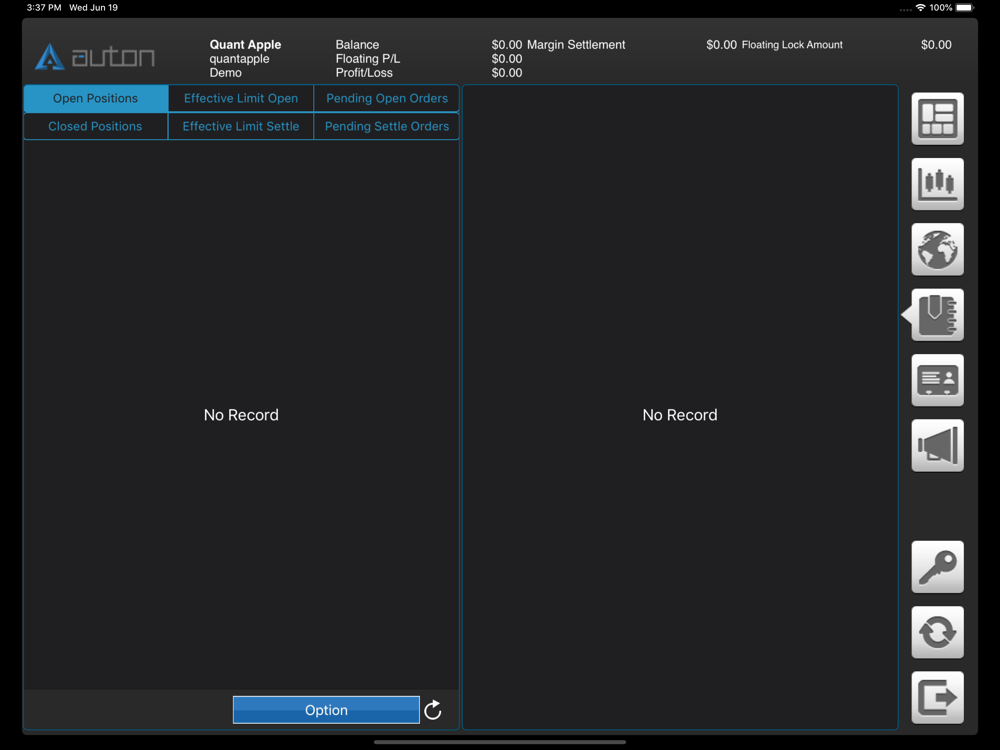Image resolution: width=1000 pixels, height=750 pixels.
Task: Open the account ID card icon
Action: (x=937, y=380)
